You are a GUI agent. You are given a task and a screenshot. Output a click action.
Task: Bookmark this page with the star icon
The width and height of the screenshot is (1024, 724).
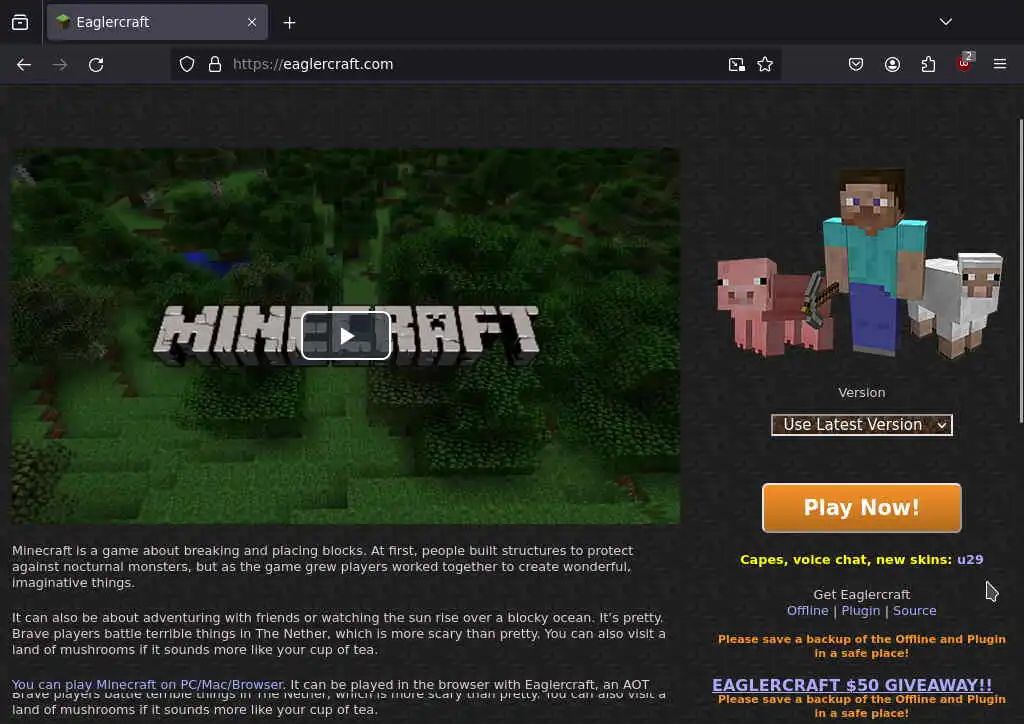click(x=765, y=64)
